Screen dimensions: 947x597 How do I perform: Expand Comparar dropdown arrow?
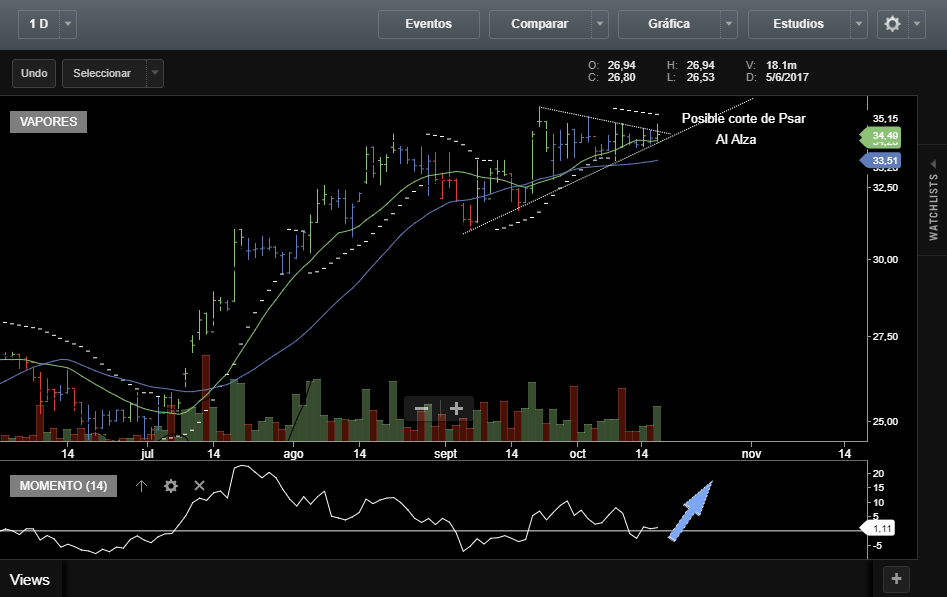tap(599, 24)
